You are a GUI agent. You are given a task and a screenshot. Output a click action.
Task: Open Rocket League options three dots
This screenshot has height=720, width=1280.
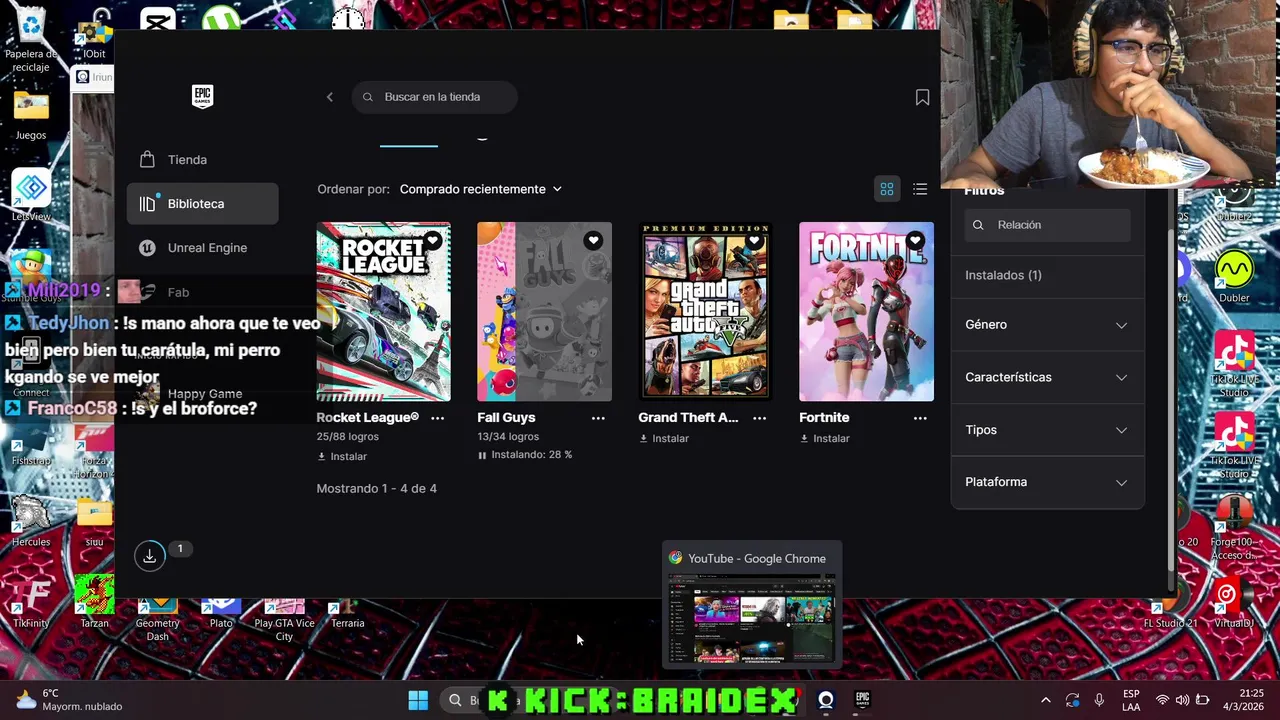(437, 418)
